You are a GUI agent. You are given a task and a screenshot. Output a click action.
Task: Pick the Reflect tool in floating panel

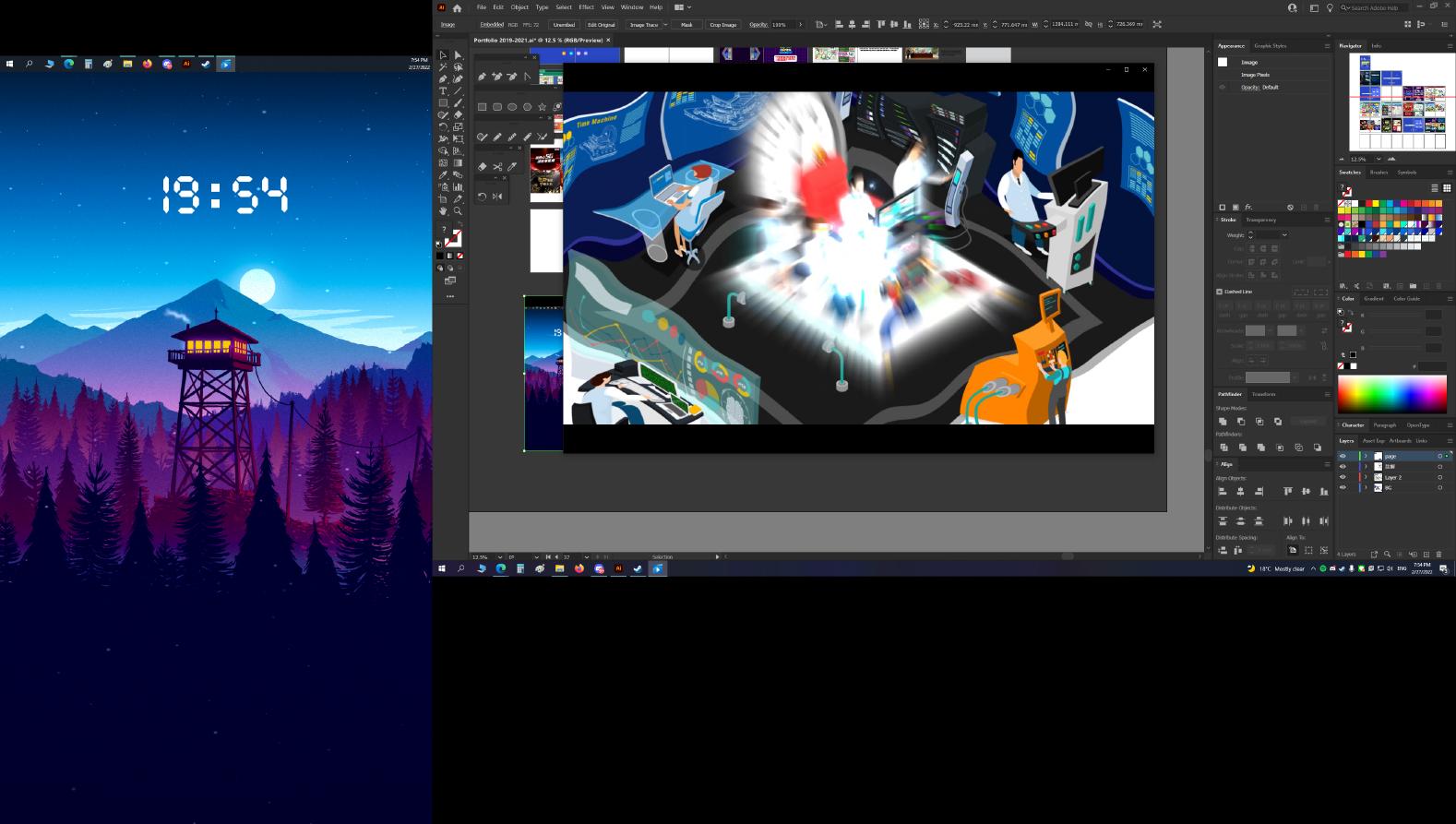(x=497, y=197)
